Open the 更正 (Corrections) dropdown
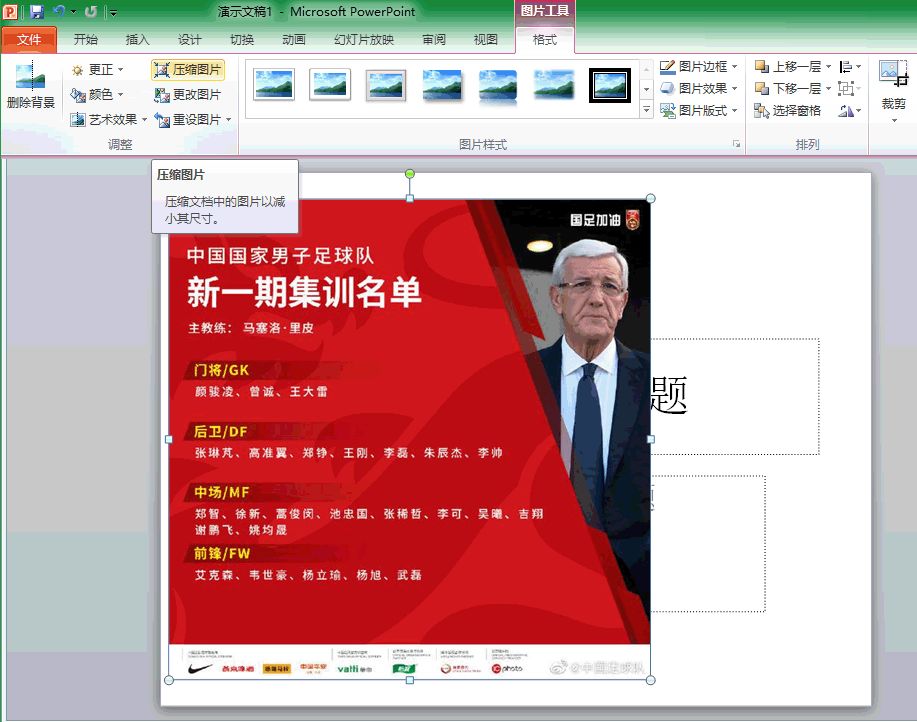The height and width of the screenshot is (722, 917). [97, 67]
